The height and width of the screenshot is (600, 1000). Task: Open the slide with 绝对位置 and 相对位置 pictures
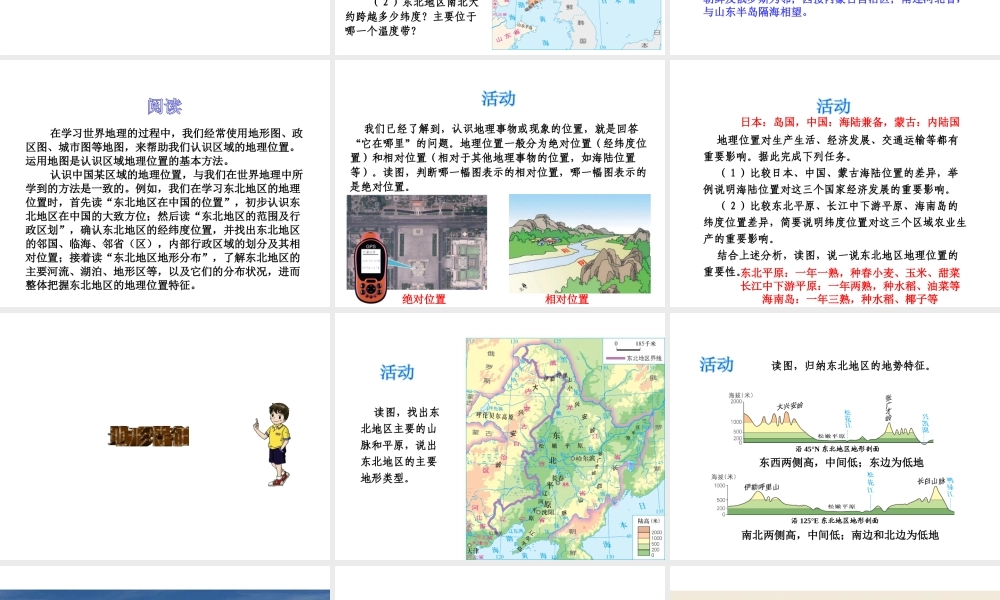499,184
